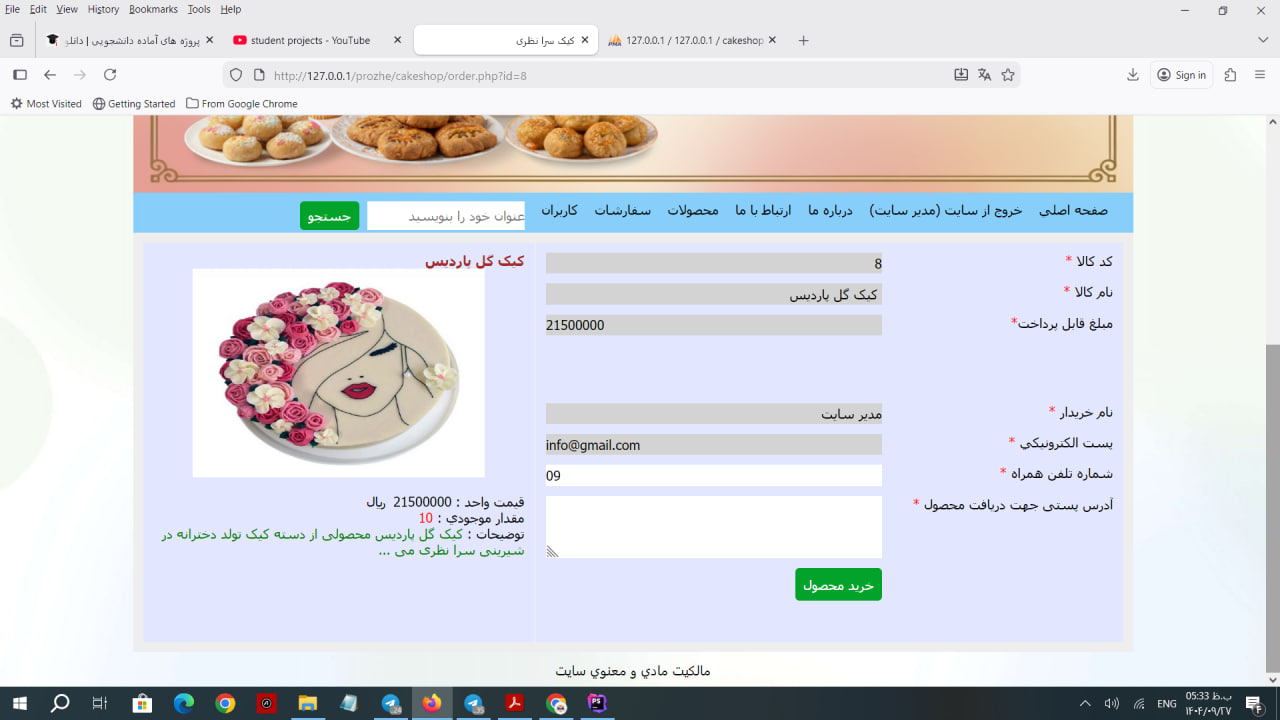Open a new browser tab
Viewport: 1280px width, 720px height.
coord(803,41)
